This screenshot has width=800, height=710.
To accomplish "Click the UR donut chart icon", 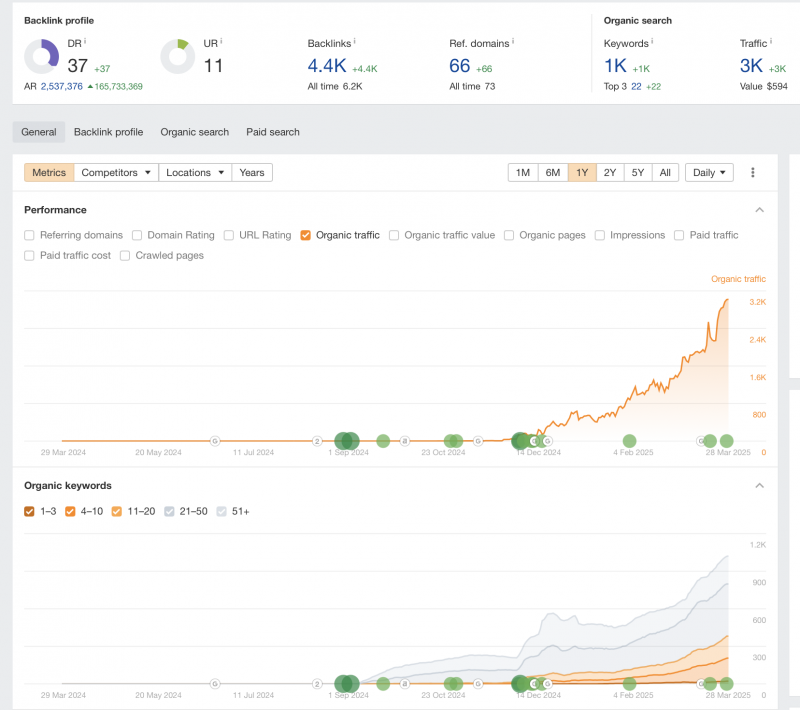I will [x=177, y=56].
